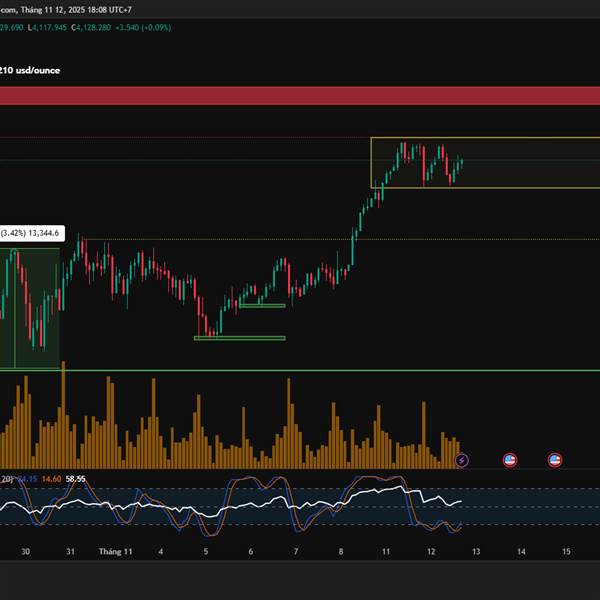600x600 pixels.
Task: Click date label "31" on time axis
Action: [x=70, y=551]
